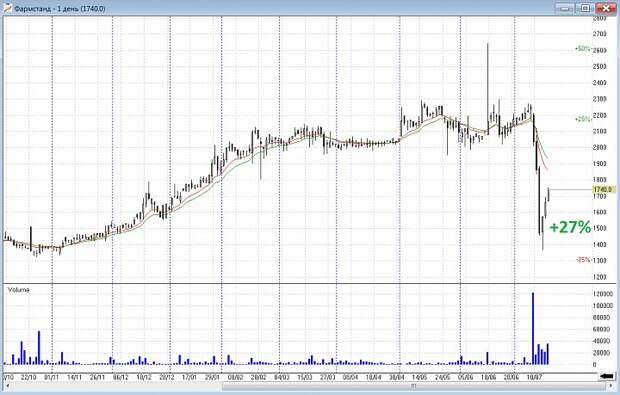This screenshot has width=620, height=395.
Task: Click the tallest blue volume bar
Action: click(x=533, y=329)
